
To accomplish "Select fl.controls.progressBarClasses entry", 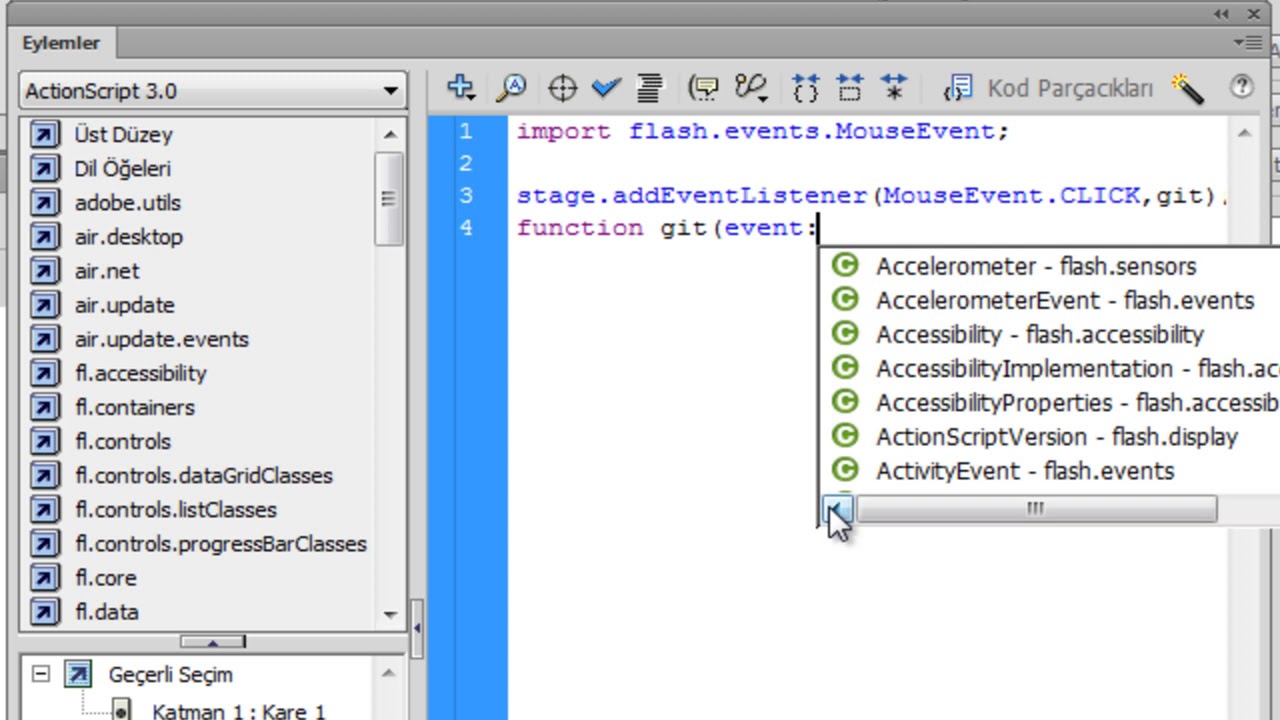I will point(221,543).
